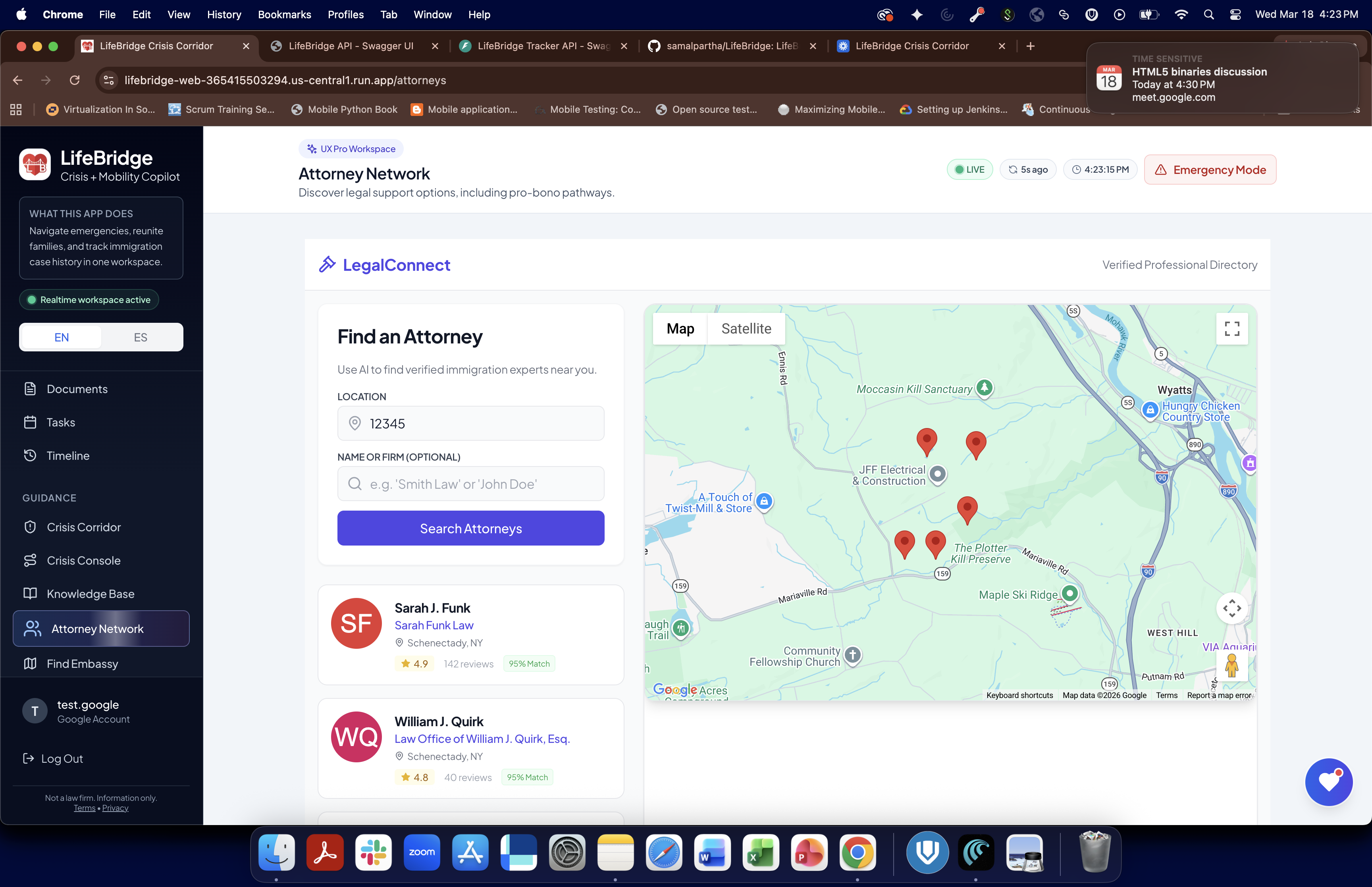
Task: Switch map to Satellite view
Action: tap(746, 329)
